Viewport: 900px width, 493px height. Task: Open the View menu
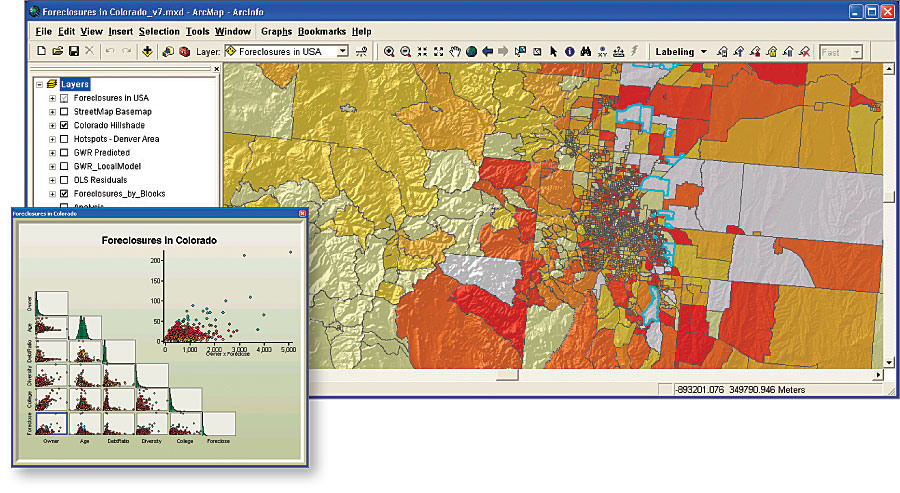(x=91, y=32)
